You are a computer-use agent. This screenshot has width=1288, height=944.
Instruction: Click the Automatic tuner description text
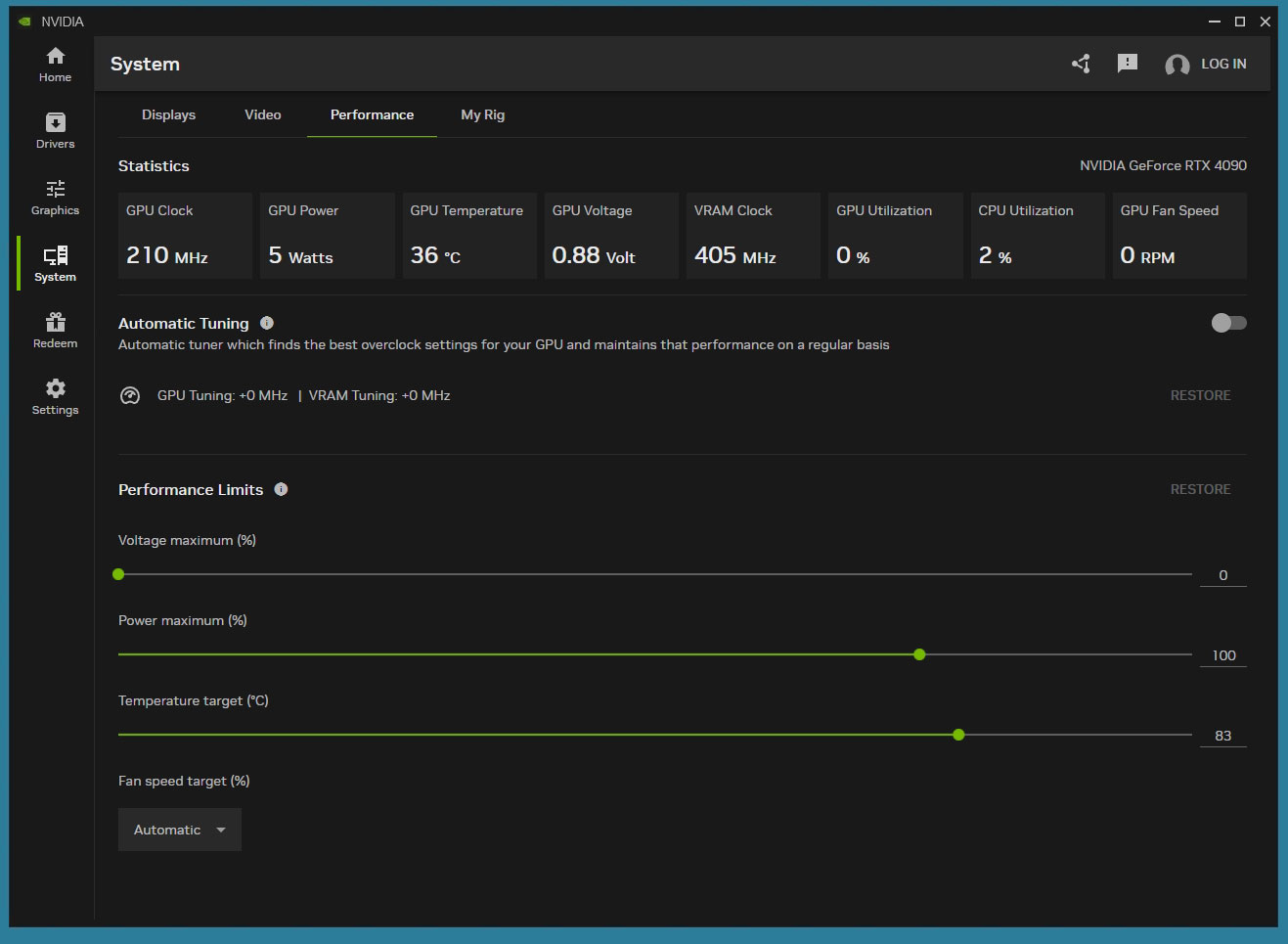click(x=504, y=344)
